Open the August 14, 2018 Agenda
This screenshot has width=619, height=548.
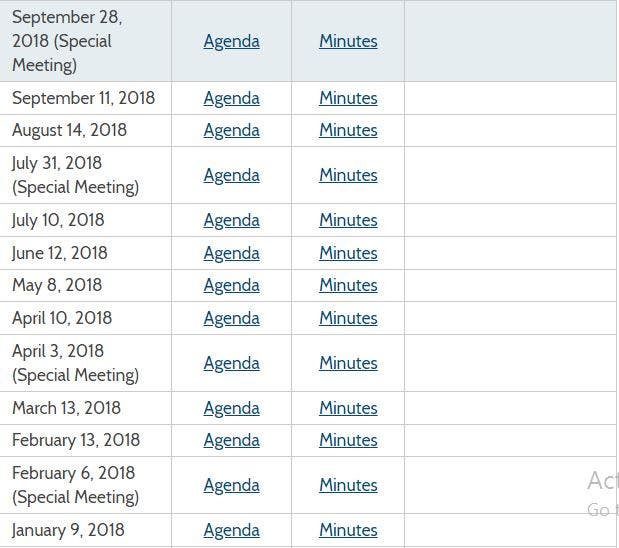[231, 130]
